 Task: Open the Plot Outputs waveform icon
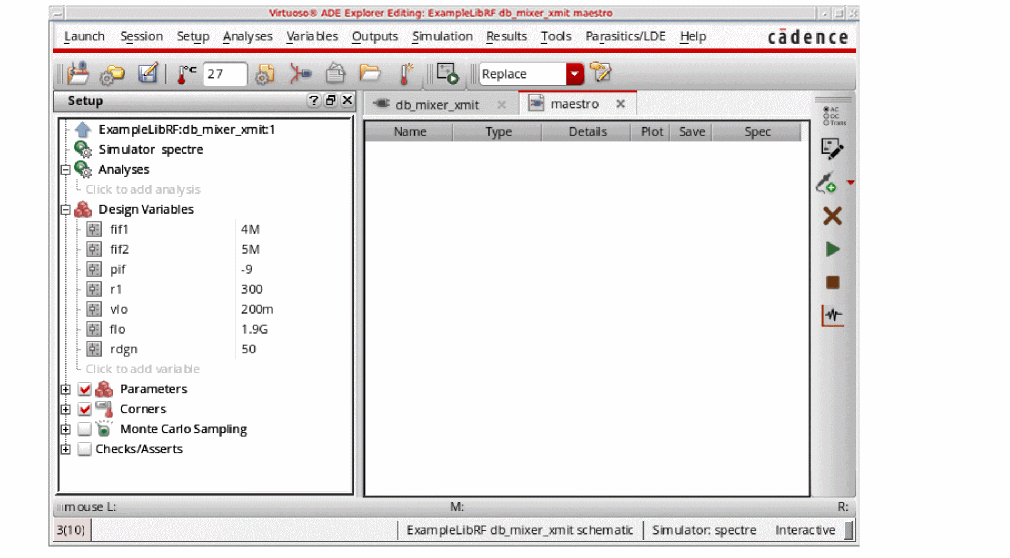[832, 316]
